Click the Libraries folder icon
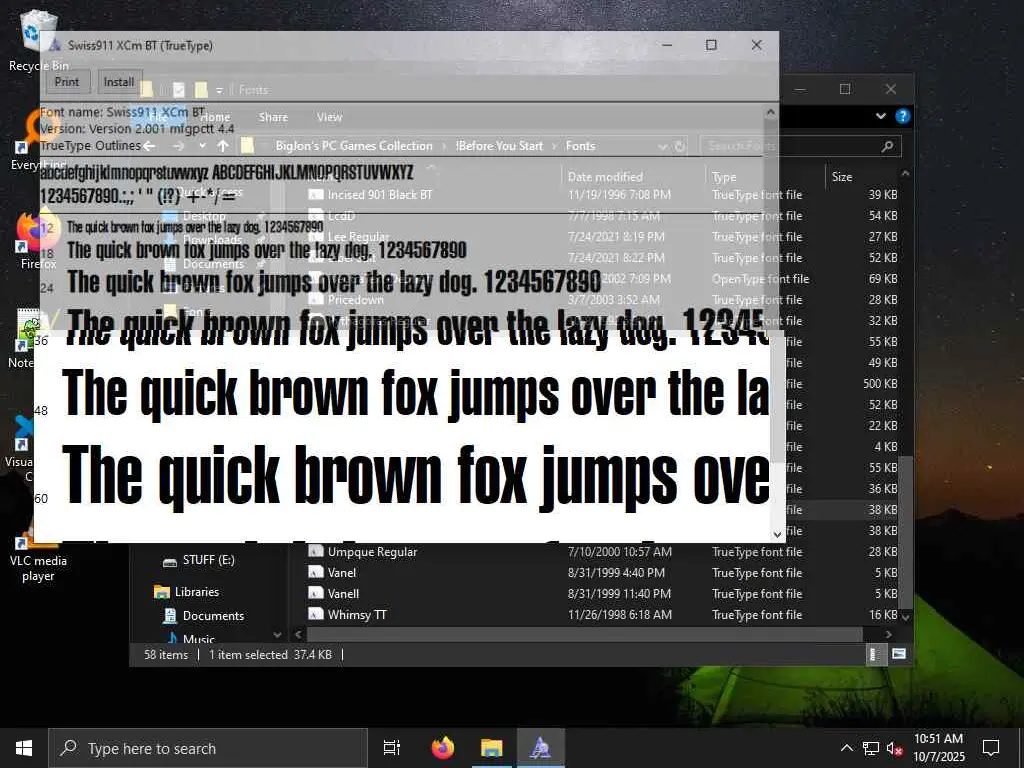This screenshot has width=1024, height=768. point(161,592)
